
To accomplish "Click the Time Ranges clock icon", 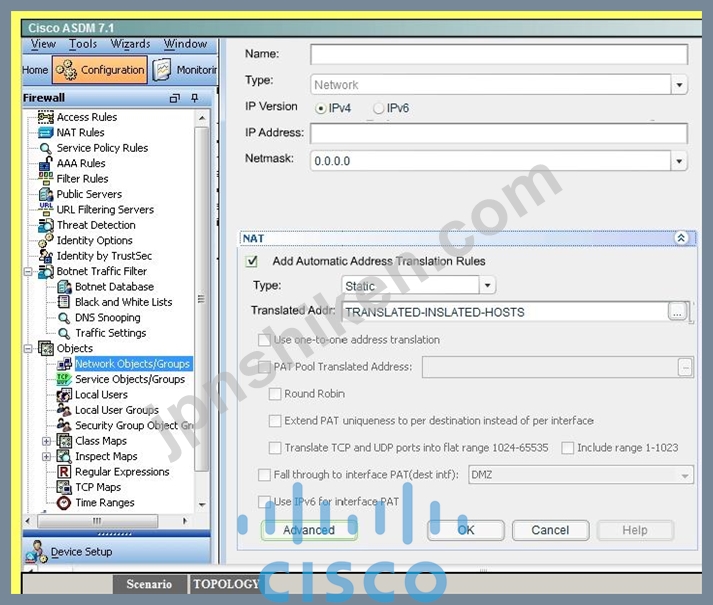I will 64,503.
